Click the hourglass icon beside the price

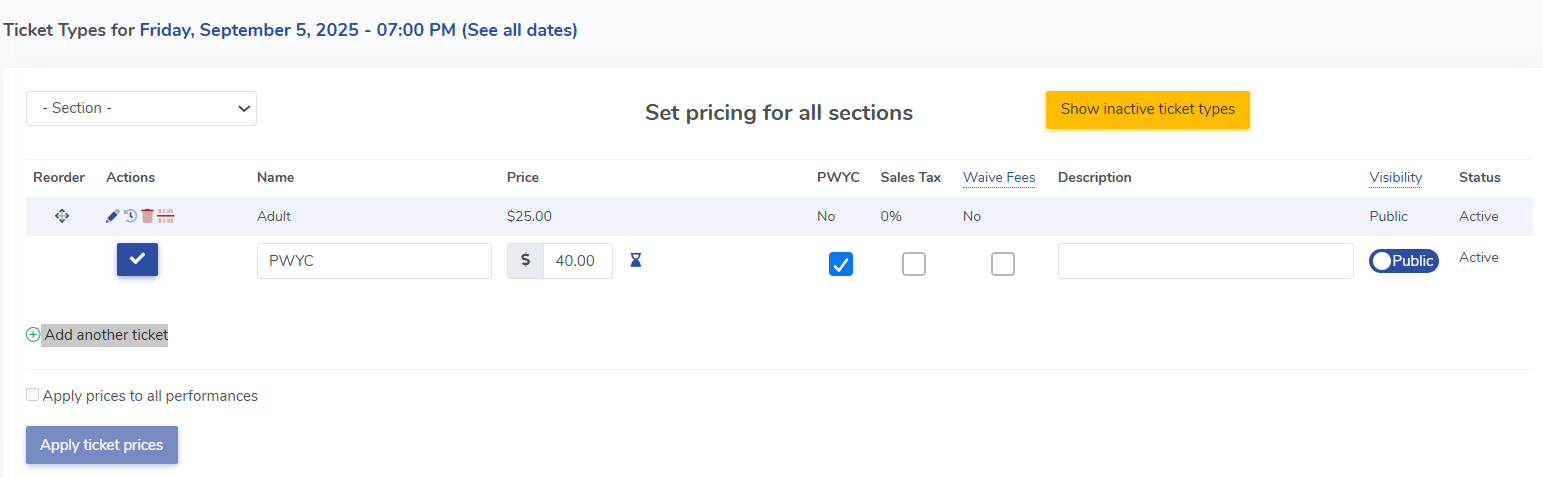(x=635, y=260)
